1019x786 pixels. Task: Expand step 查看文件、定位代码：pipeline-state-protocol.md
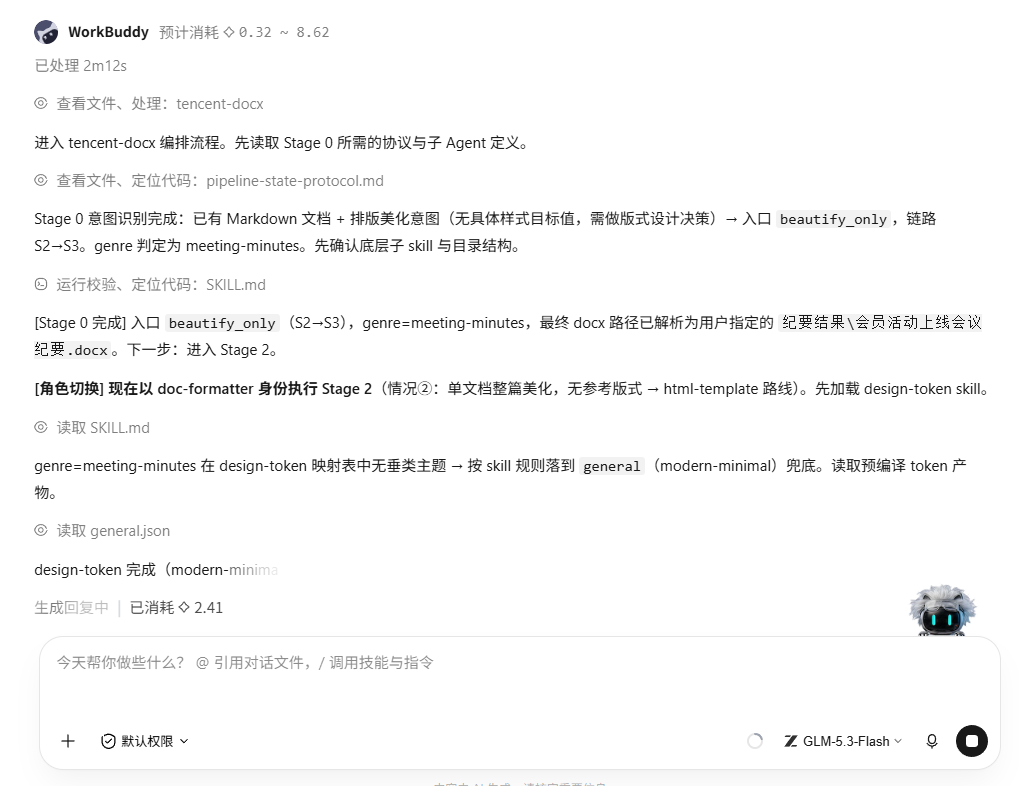pos(209,181)
